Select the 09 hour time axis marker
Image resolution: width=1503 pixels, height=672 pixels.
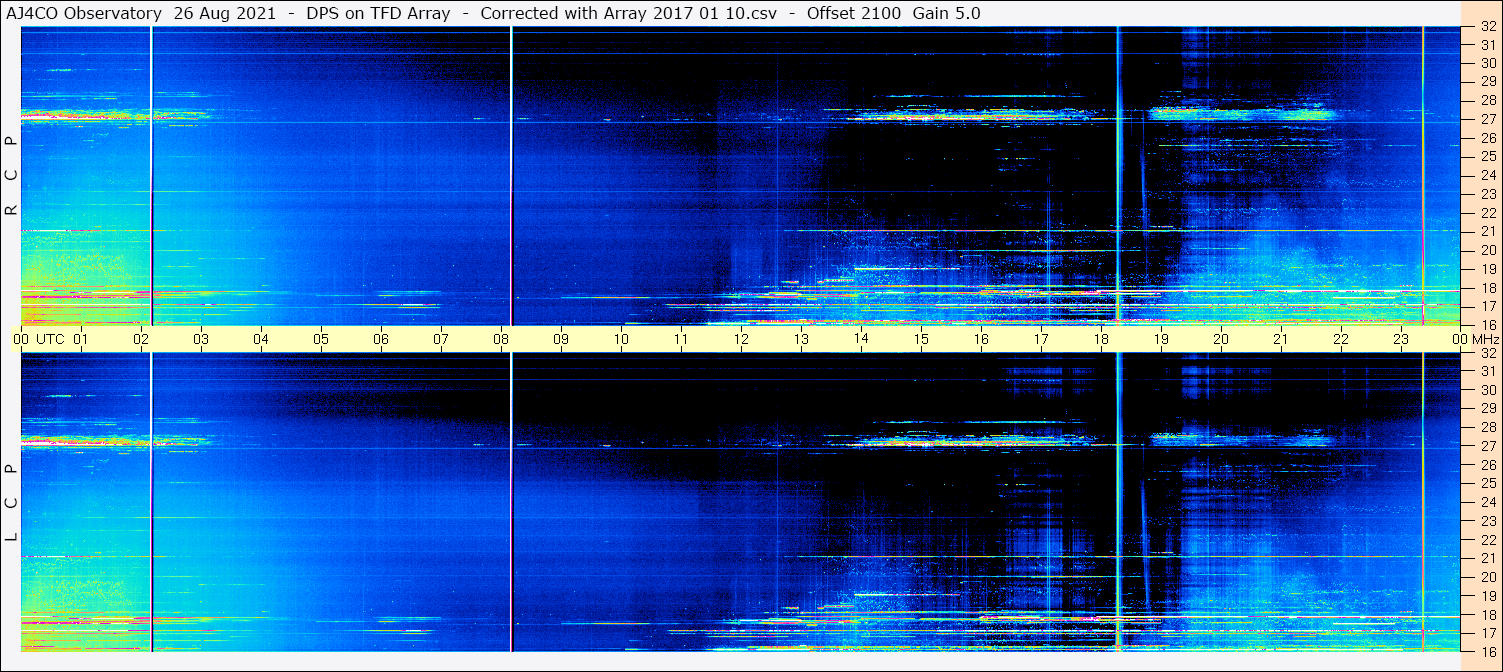click(x=561, y=339)
